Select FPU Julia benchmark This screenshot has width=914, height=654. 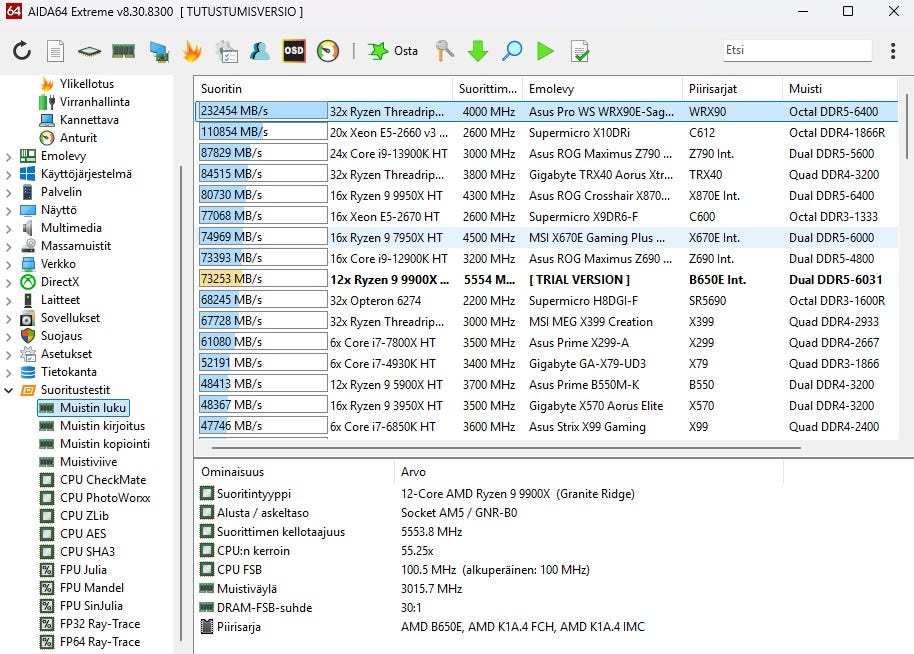pyautogui.click(x=83, y=570)
